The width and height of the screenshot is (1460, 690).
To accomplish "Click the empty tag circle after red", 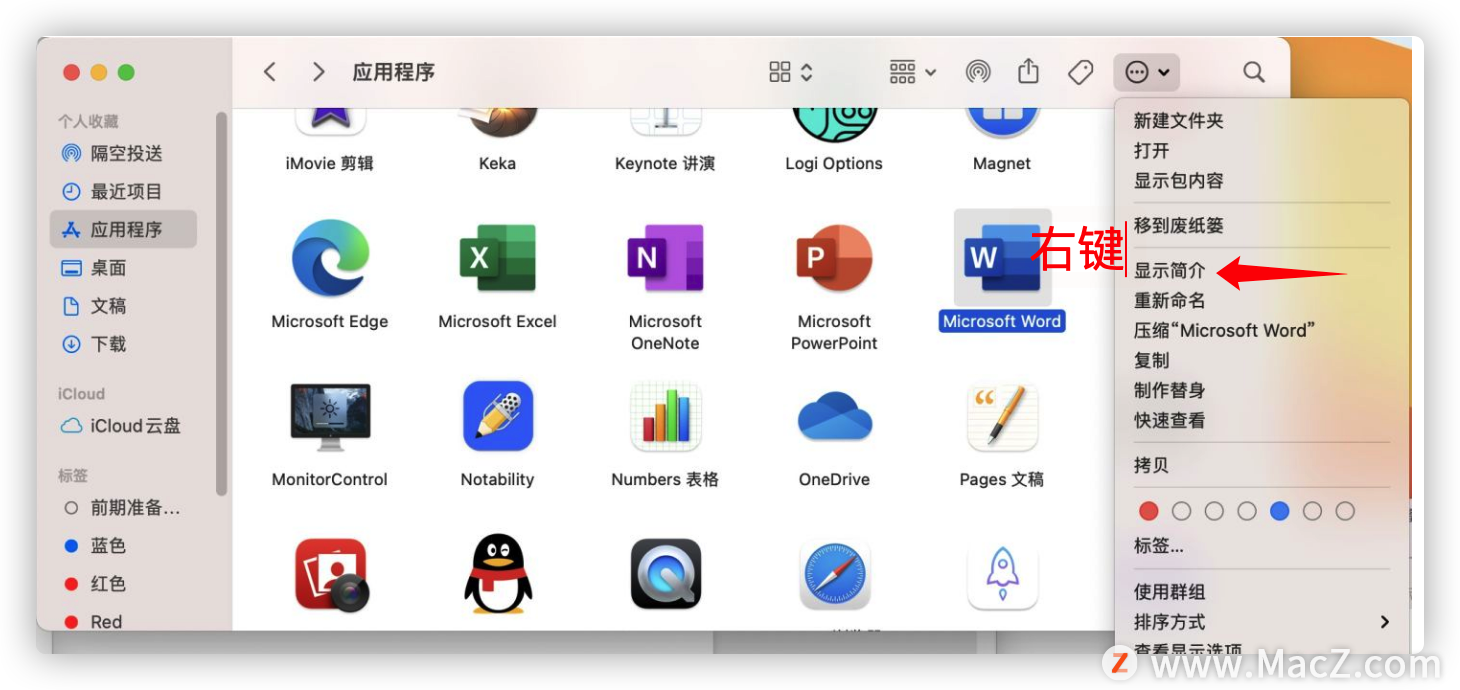I will pyautogui.click(x=1182, y=511).
